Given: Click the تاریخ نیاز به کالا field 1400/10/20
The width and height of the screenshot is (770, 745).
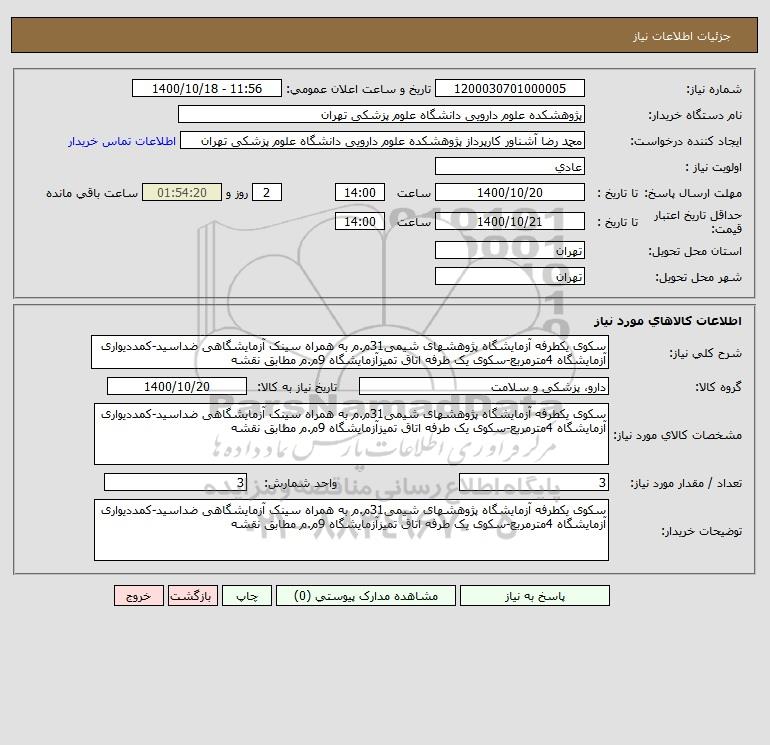Looking at the screenshot, I should (177, 386).
